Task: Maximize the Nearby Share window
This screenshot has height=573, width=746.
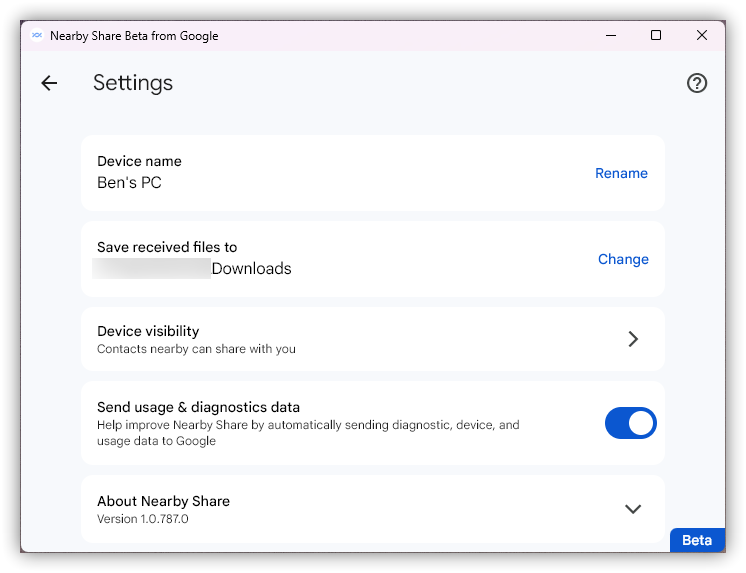Action: coord(656,36)
